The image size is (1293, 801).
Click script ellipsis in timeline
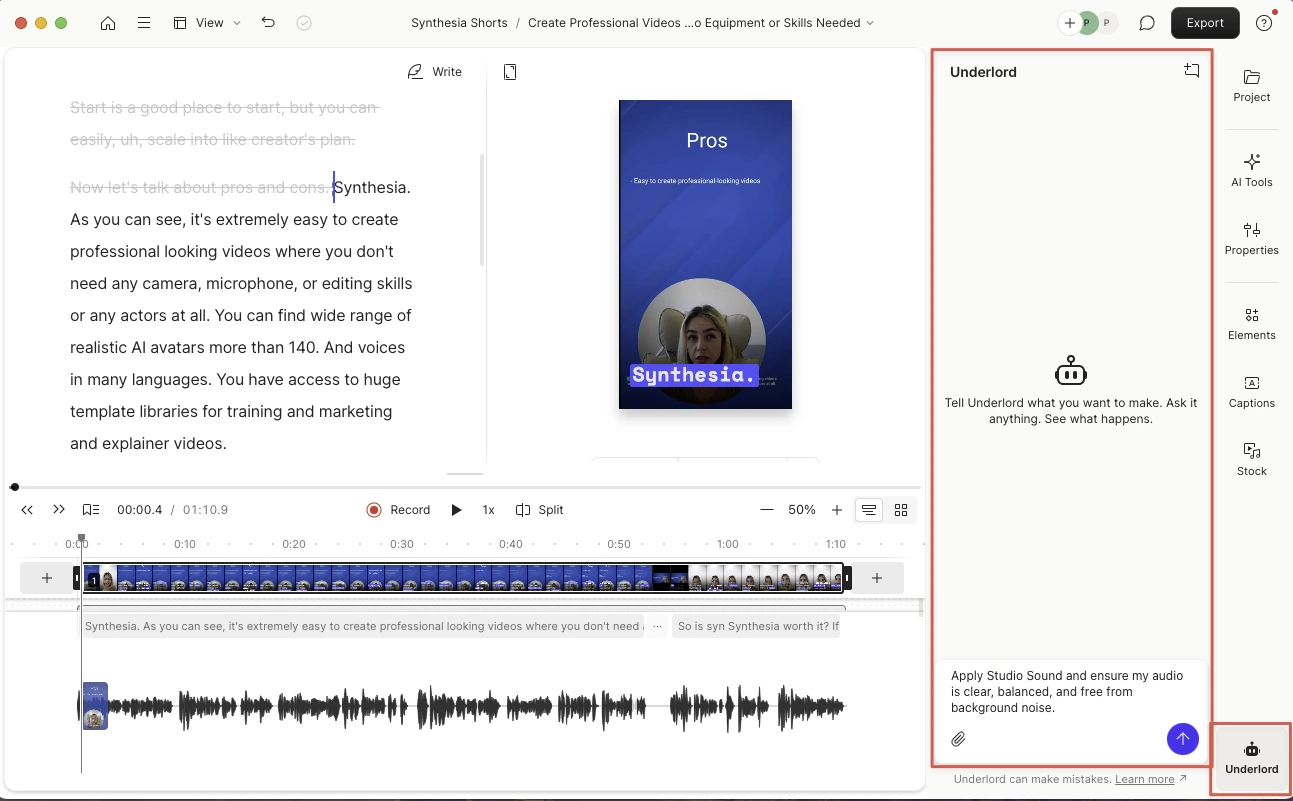[x=657, y=627]
